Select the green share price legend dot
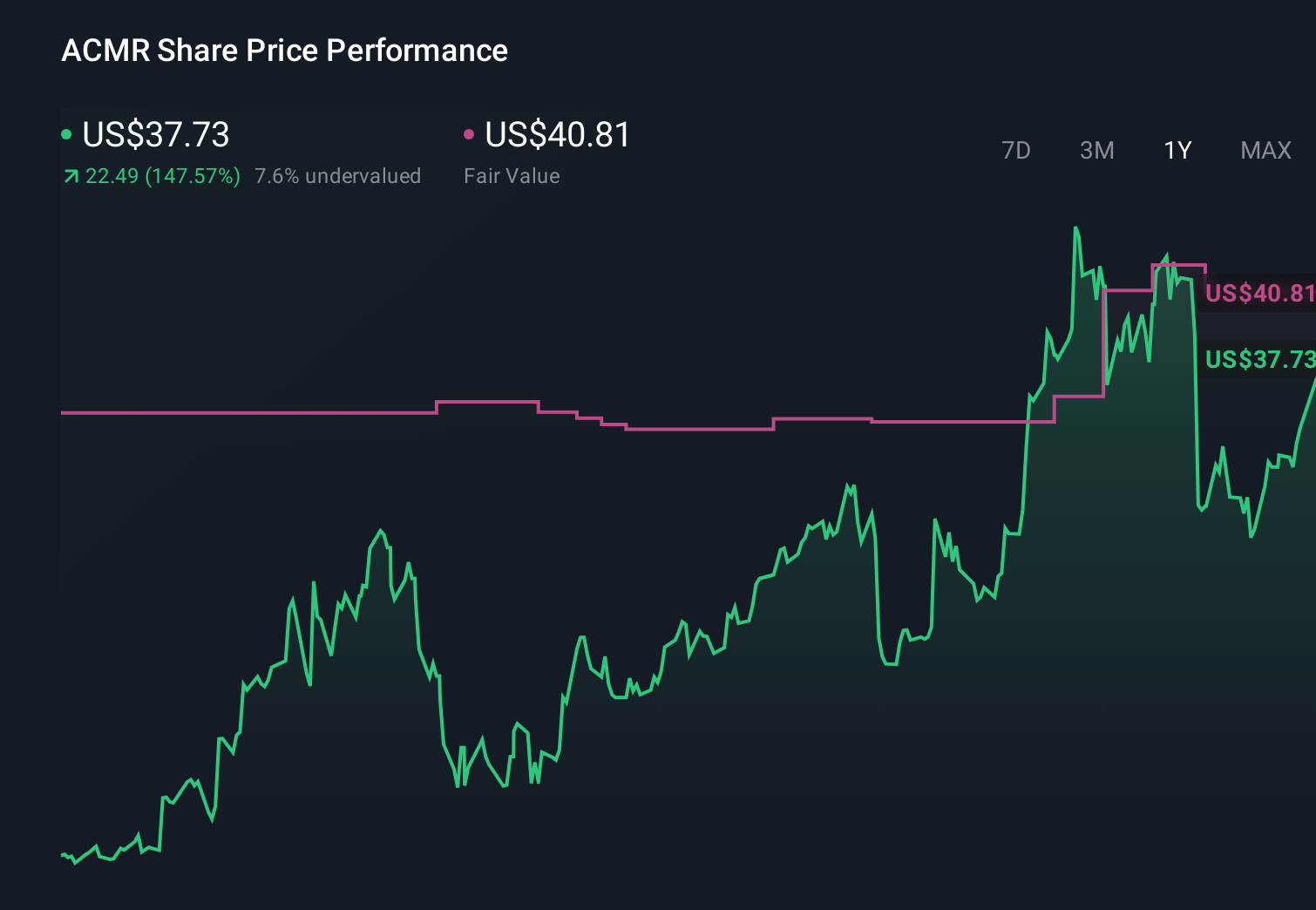Viewport: 1316px width, 910px height. [68, 132]
